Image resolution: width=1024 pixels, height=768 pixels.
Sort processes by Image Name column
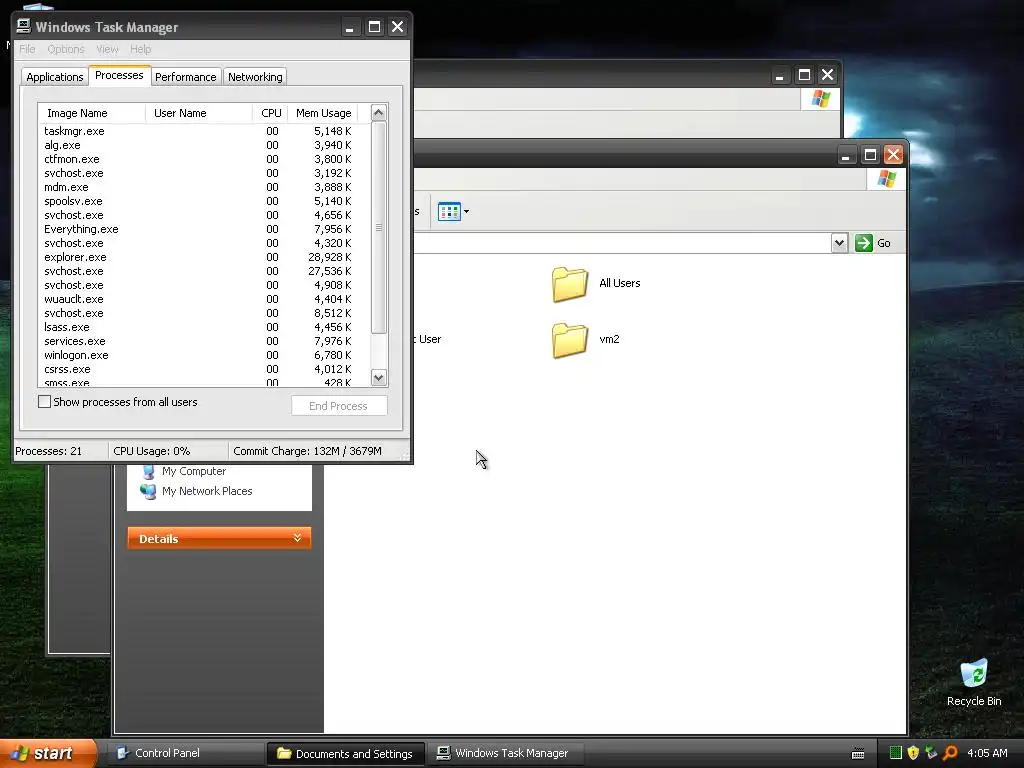click(91, 113)
